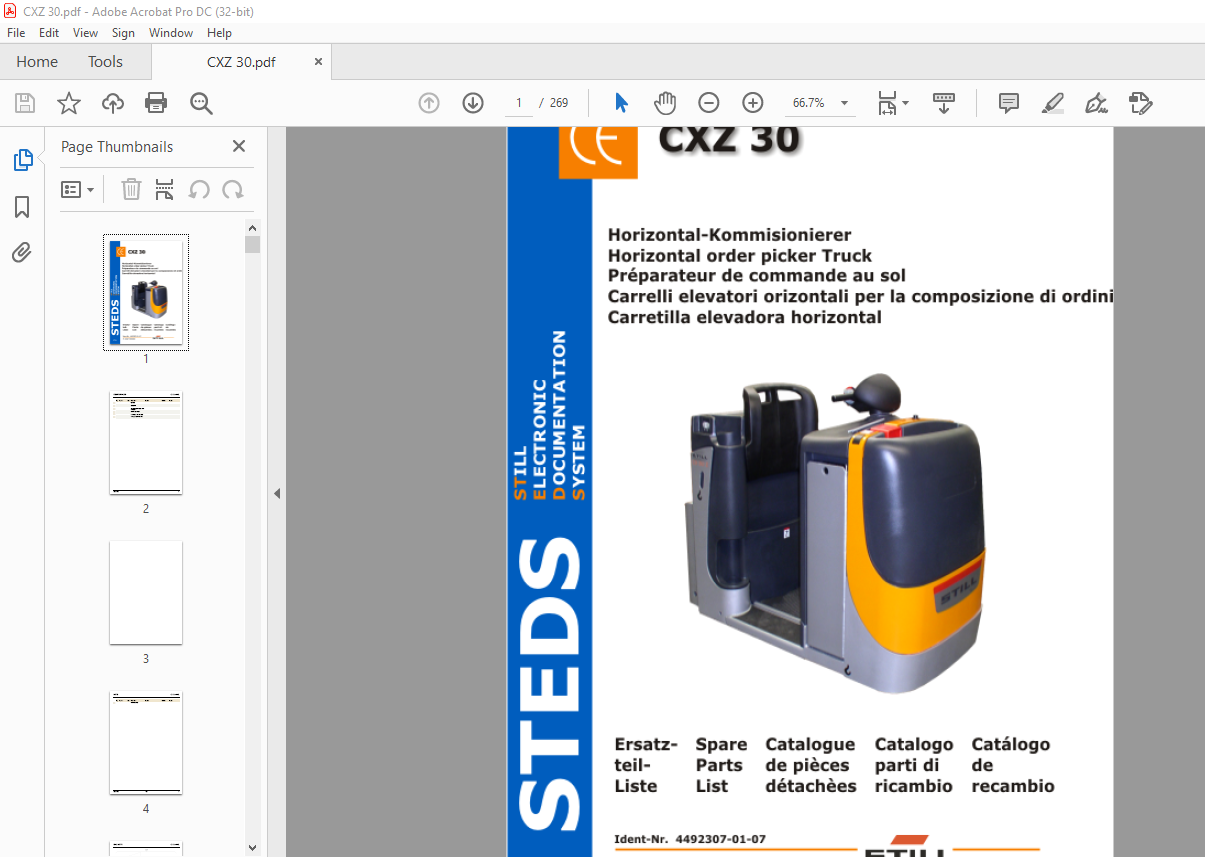Switch to the Home tab
This screenshot has height=857, width=1205.
coord(37,62)
